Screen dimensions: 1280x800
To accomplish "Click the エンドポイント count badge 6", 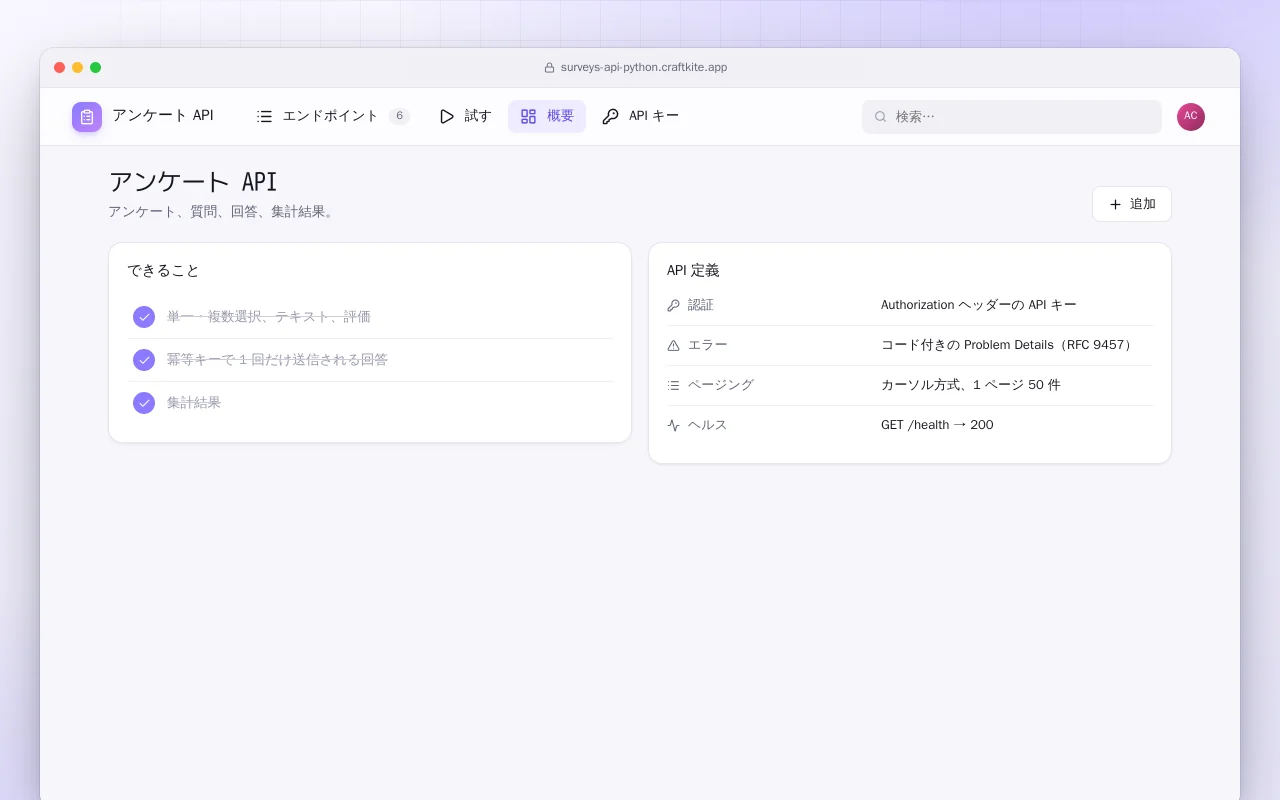I will pos(399,116).
